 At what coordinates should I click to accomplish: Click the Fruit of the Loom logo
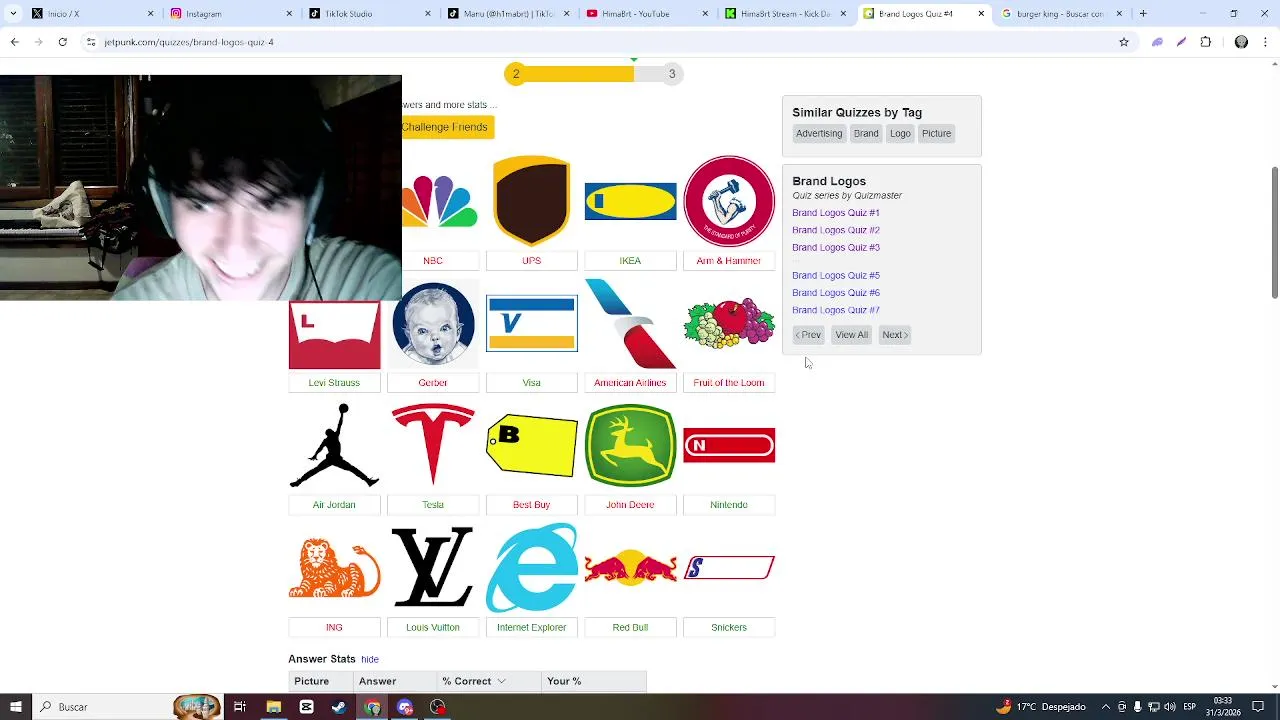tap(729, 323)
